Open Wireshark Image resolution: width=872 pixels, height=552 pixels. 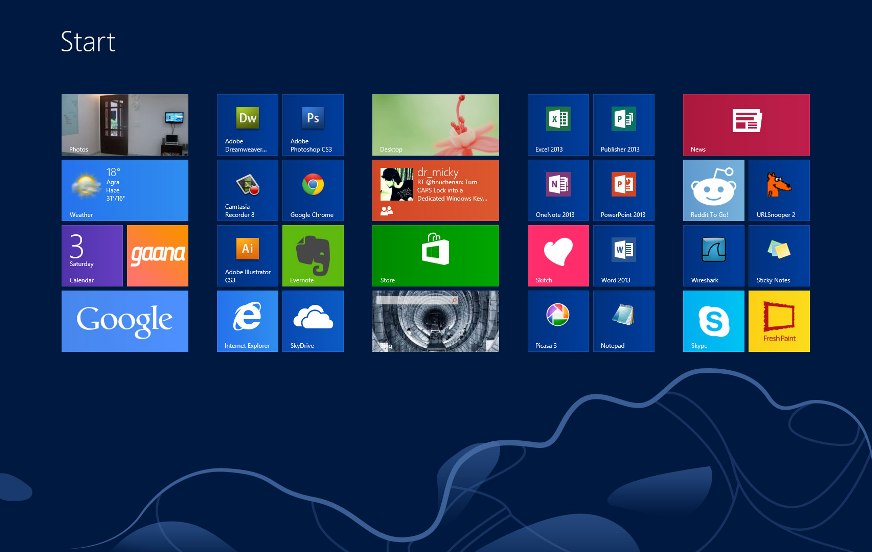click(x=714, y=256)
